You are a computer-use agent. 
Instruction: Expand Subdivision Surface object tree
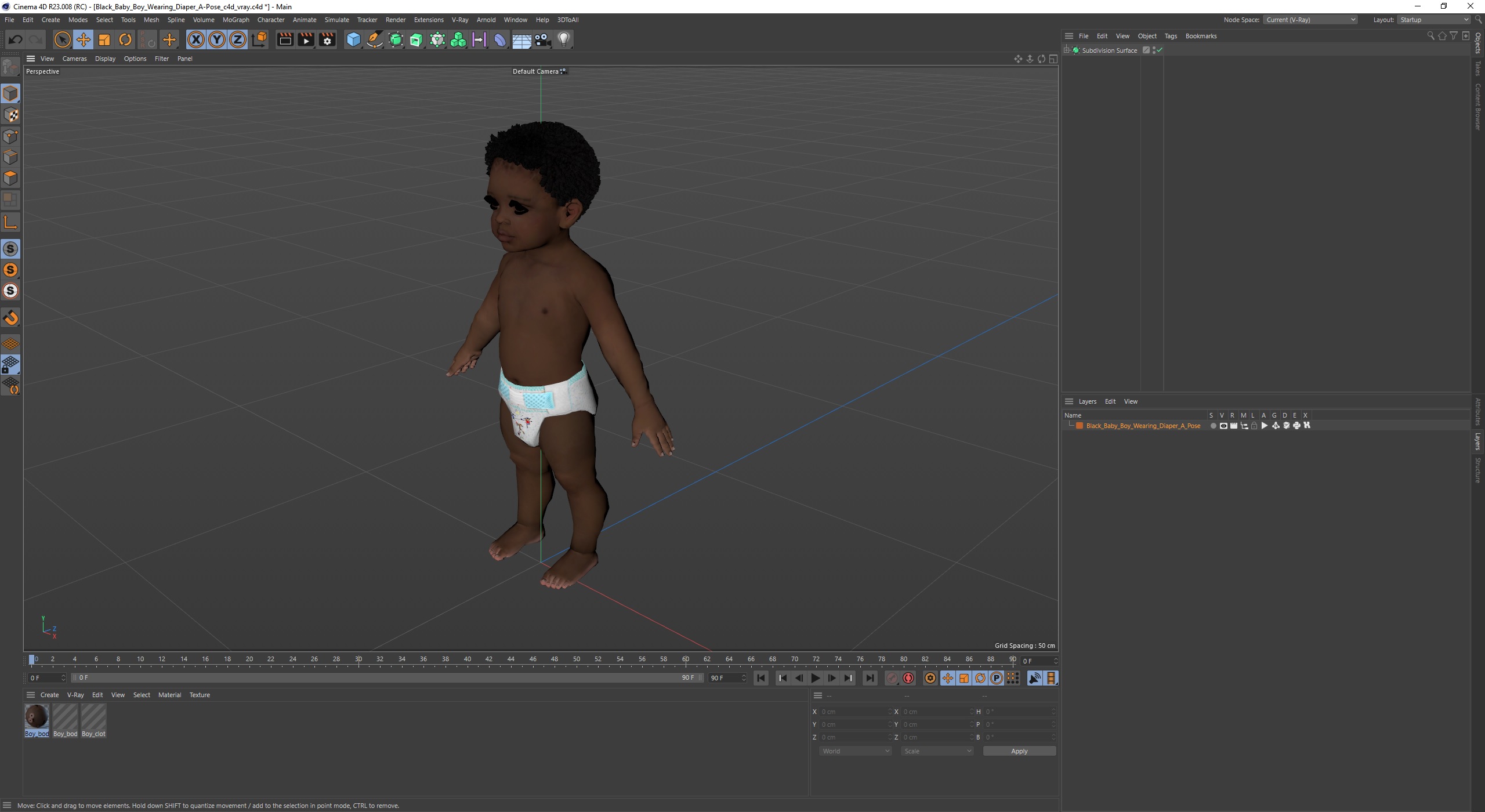tap(1067, 50)
